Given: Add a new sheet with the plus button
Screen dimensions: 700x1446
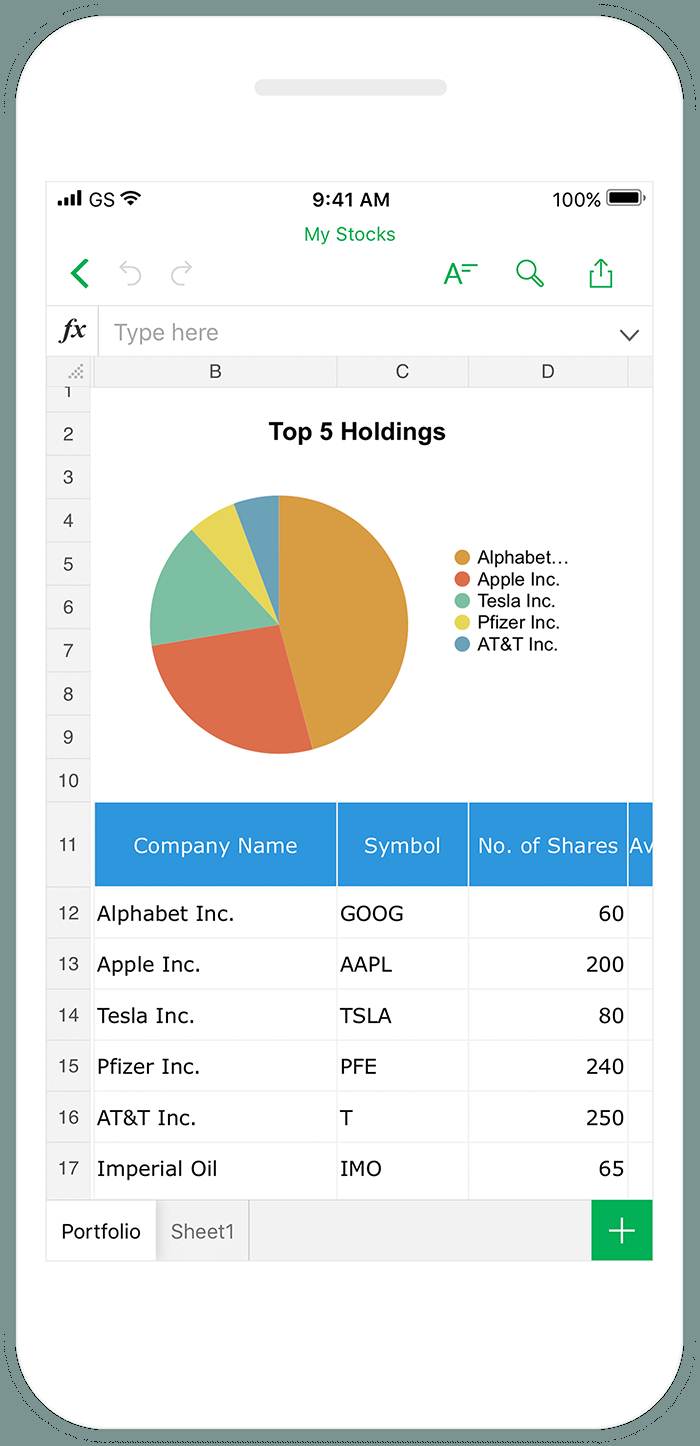Looking at the screenshot, I should point(622,1230).
